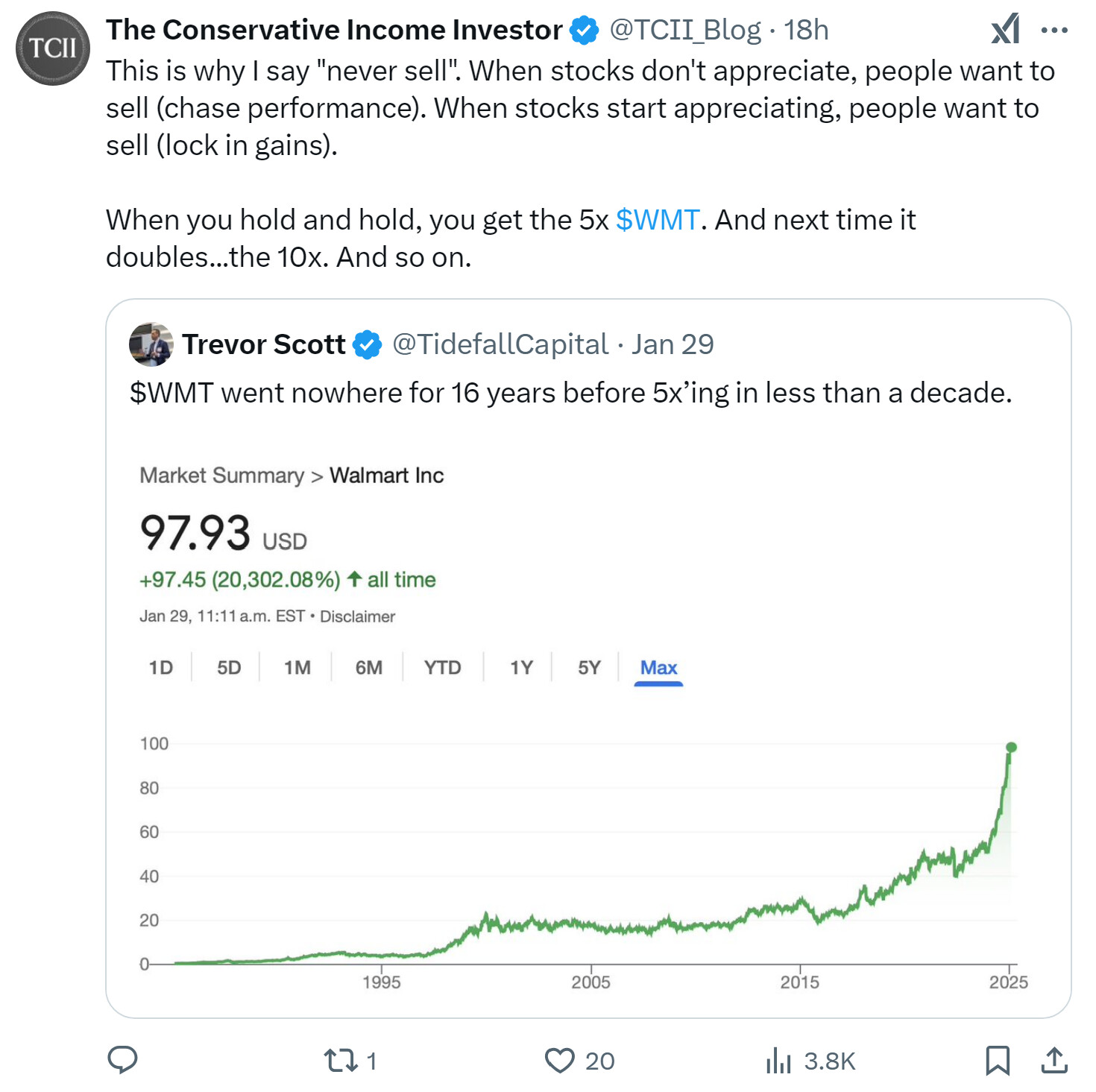Open the three-dot more options menu
Image resolution: width=1096 pixels, height=1092 pixels.
[1054, 30]
